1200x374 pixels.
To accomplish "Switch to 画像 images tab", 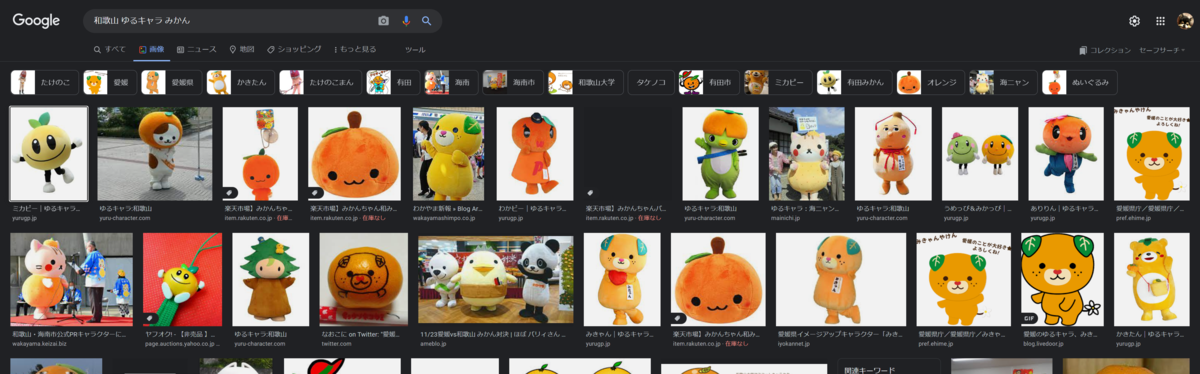I will pyautogui.click(x=151, y=49).
